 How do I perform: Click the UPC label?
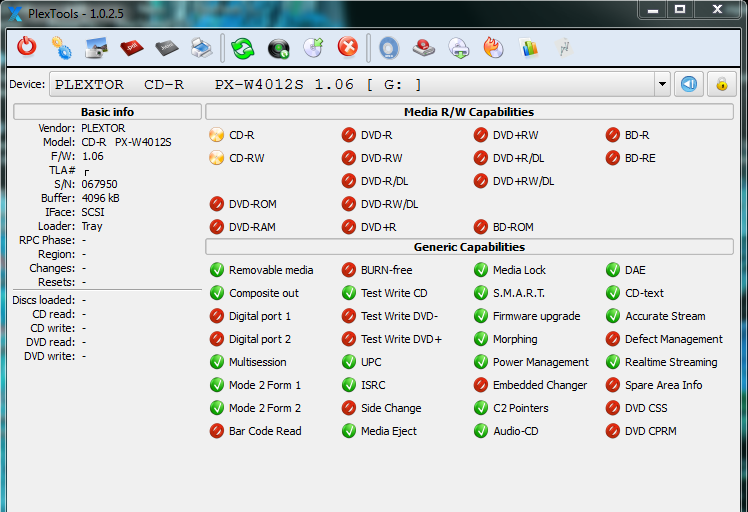coord(371,362)
